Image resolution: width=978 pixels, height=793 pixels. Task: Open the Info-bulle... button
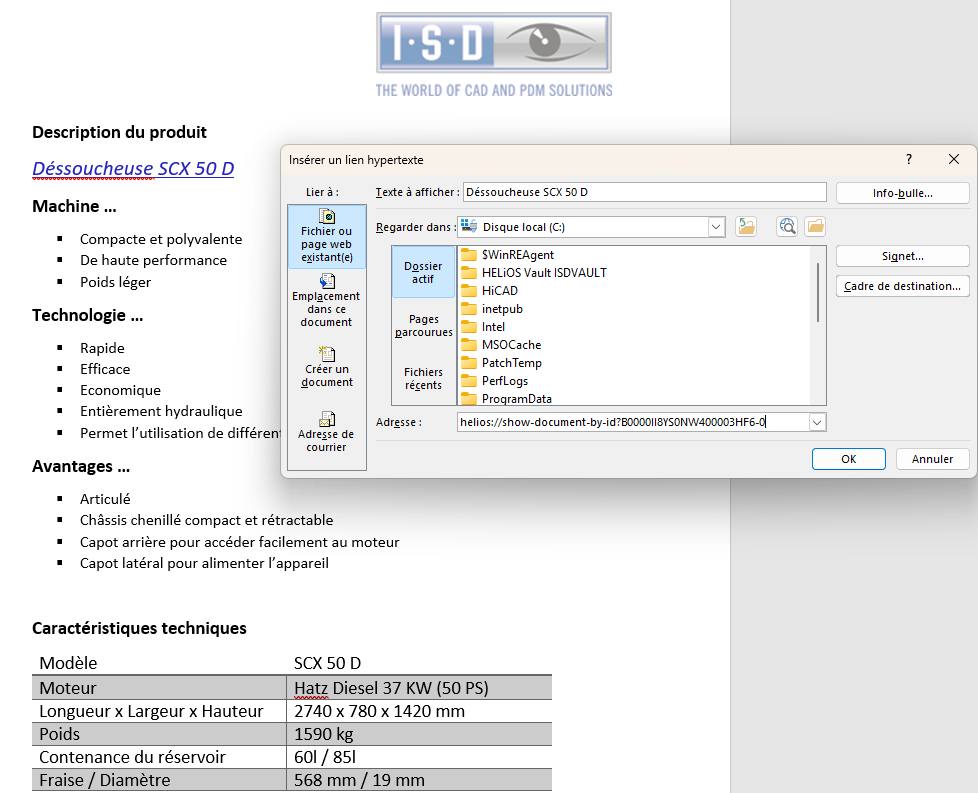pyautogui.click(x=903, y=193)
